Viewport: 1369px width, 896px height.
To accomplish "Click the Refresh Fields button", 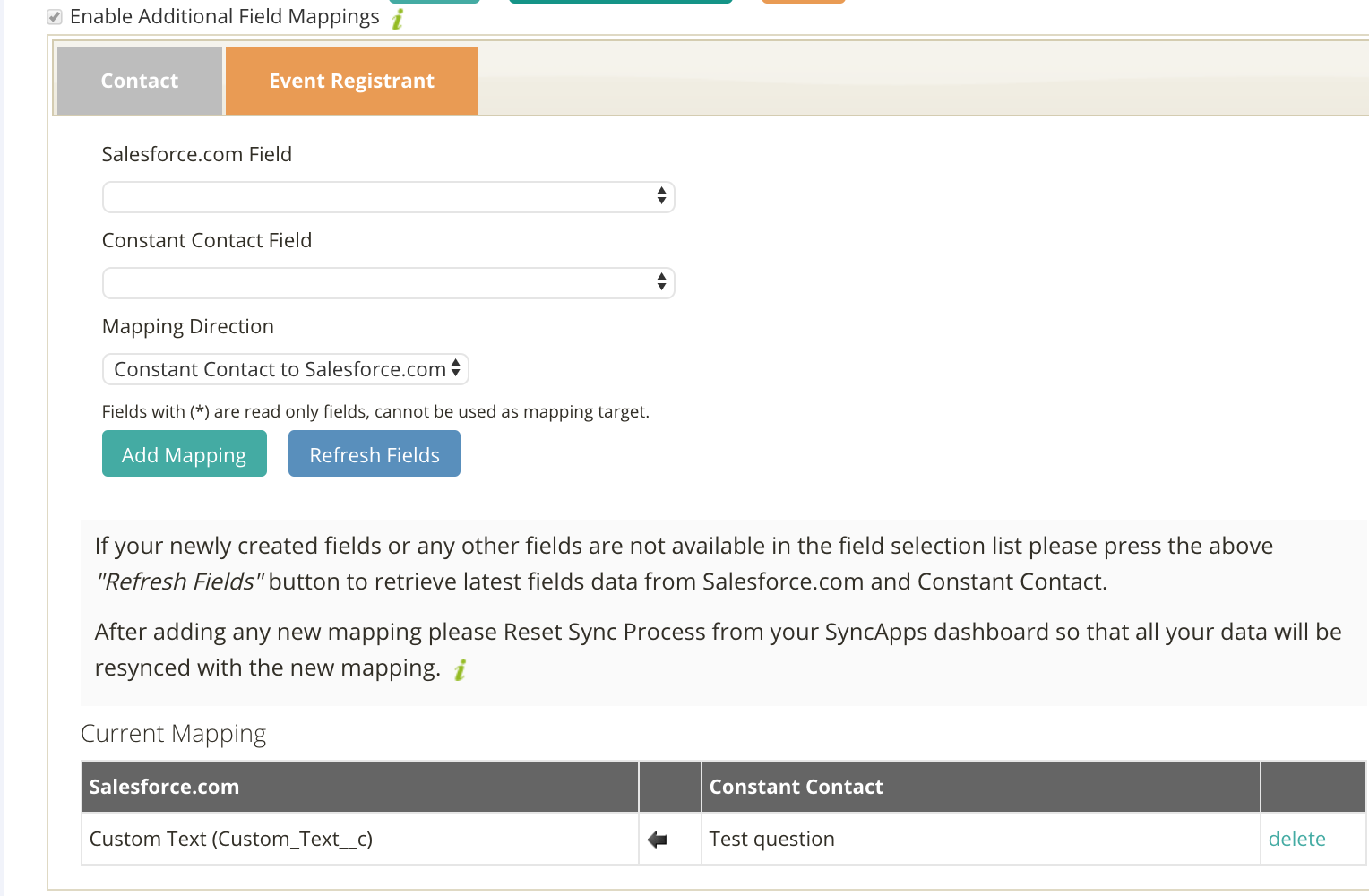I will click(x=375, y=453).
